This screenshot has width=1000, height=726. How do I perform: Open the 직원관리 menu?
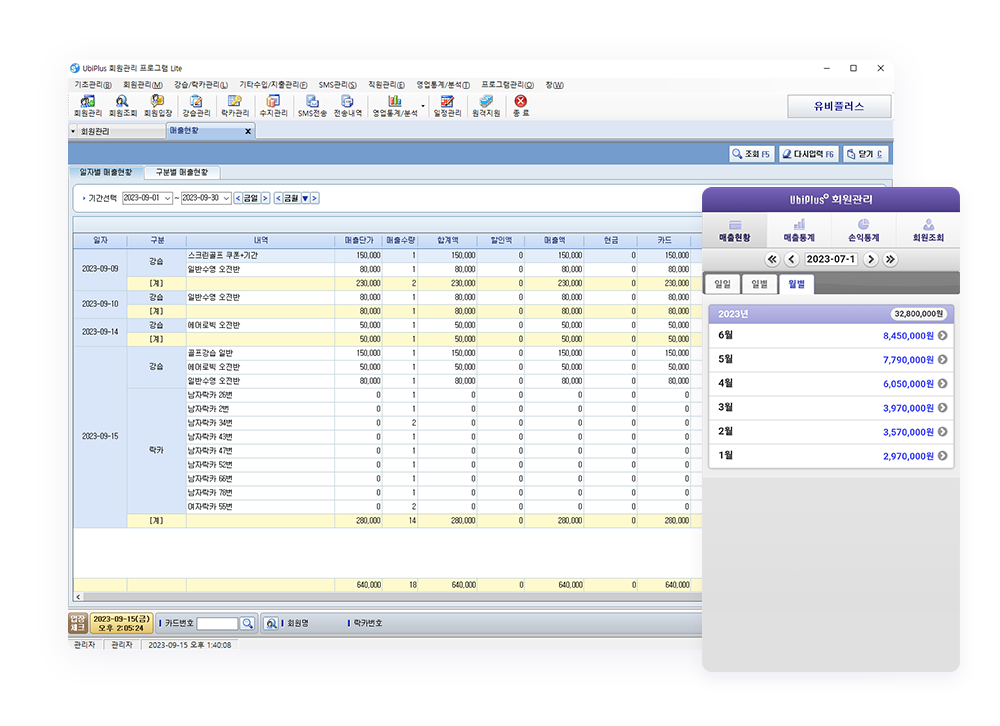[386, 85]
